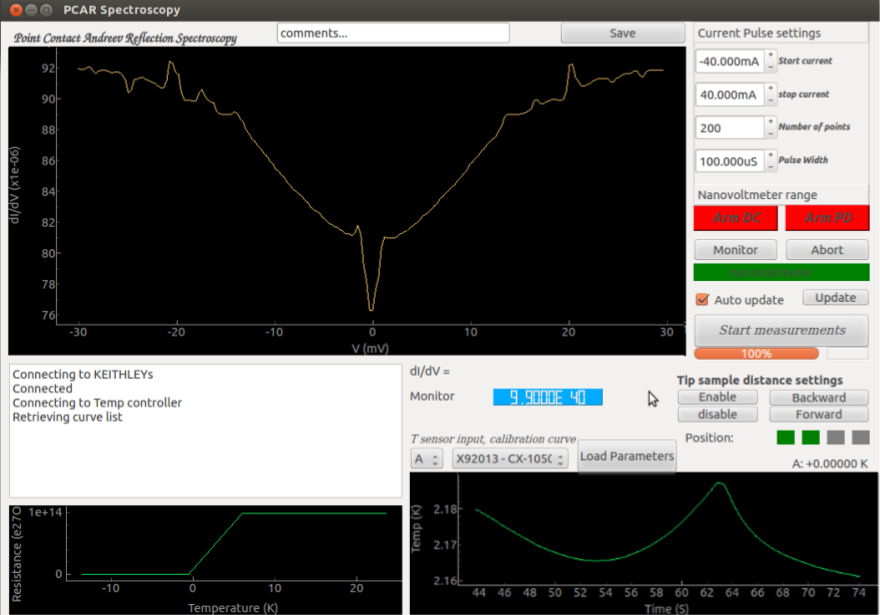Screen dimensions: 880x615
Task: Click the Backward button
Action: 819,397
